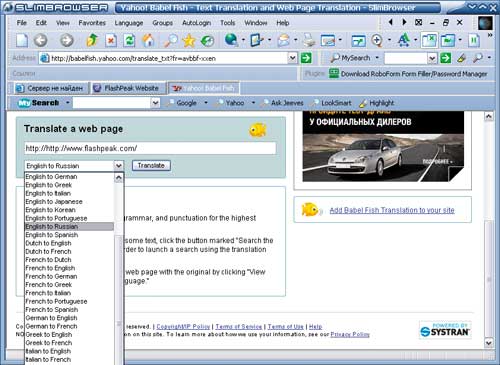The height and width of the screenshot is (365, 500).
Task: Open the Search magnifier toolbar icon
Action: [171, 40]
